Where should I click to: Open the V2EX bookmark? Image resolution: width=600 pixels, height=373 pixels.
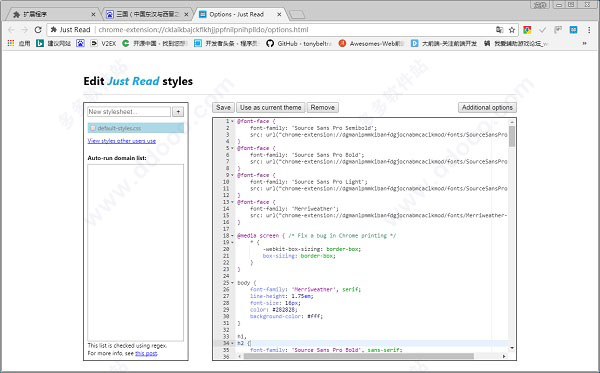(x=103, y=43)
